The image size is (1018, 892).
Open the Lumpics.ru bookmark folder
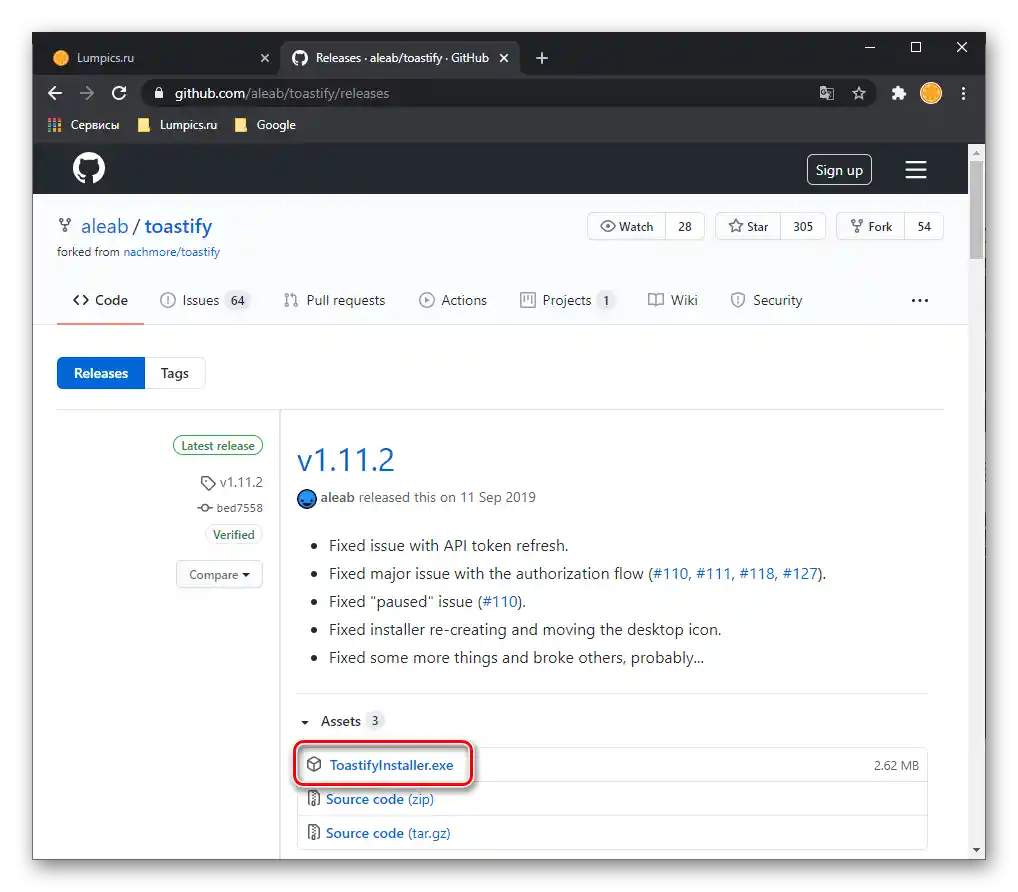(x=177, y=125)
